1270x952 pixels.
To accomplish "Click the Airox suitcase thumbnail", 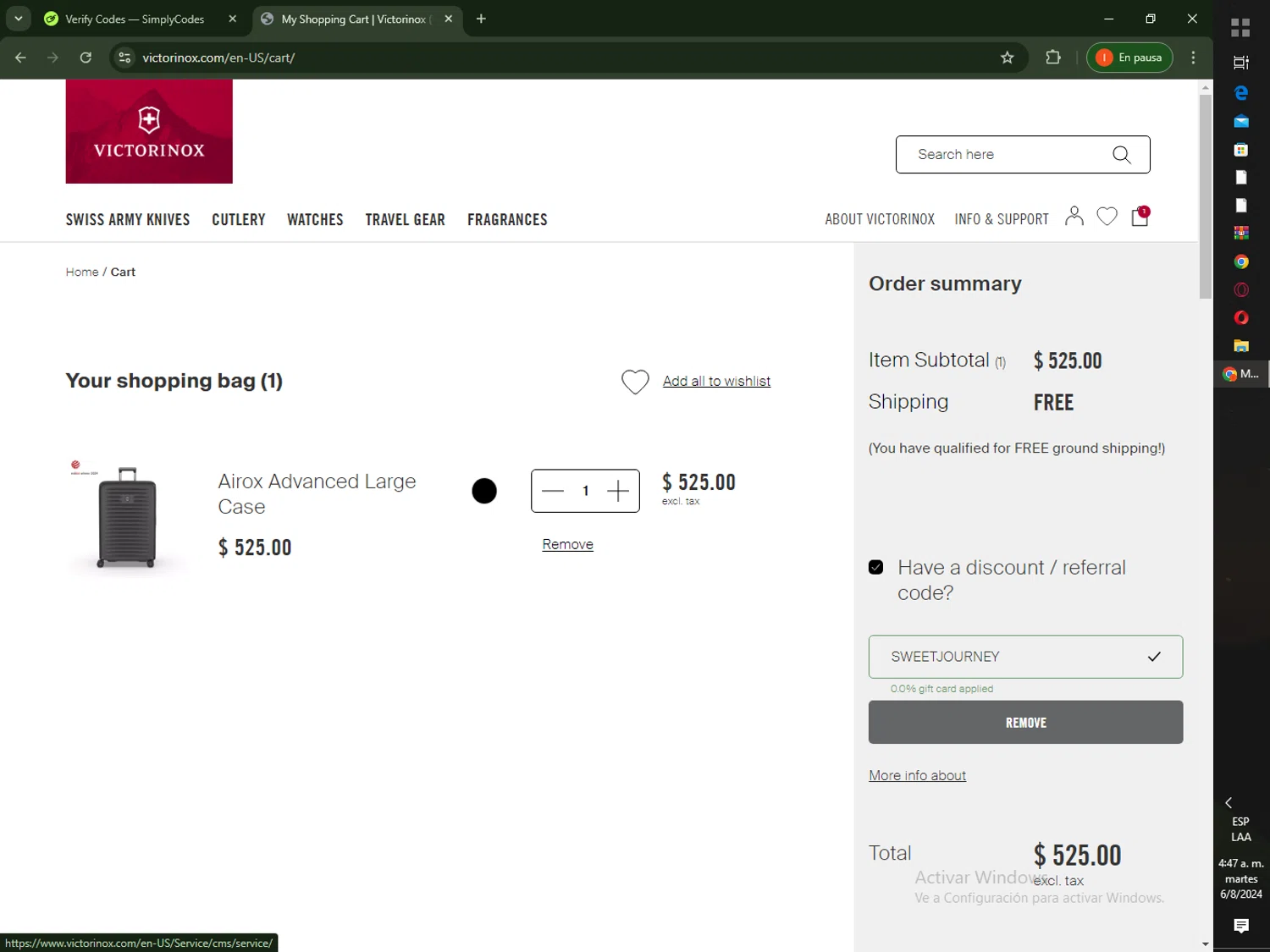I will pyautogui.click(x=127, y=518).
